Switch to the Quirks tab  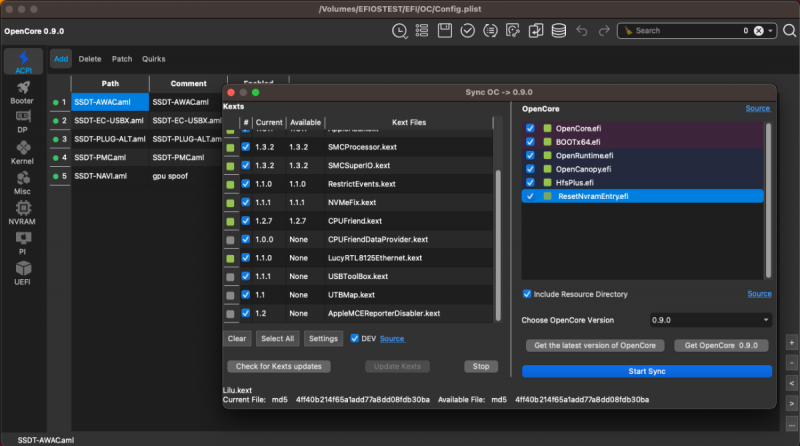pos(153,59)
